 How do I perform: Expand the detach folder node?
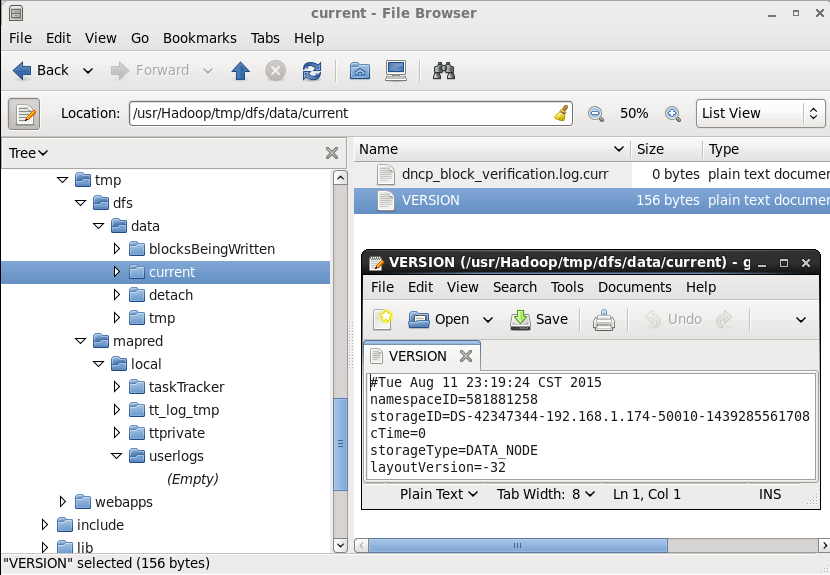click(x=117, y=295)
